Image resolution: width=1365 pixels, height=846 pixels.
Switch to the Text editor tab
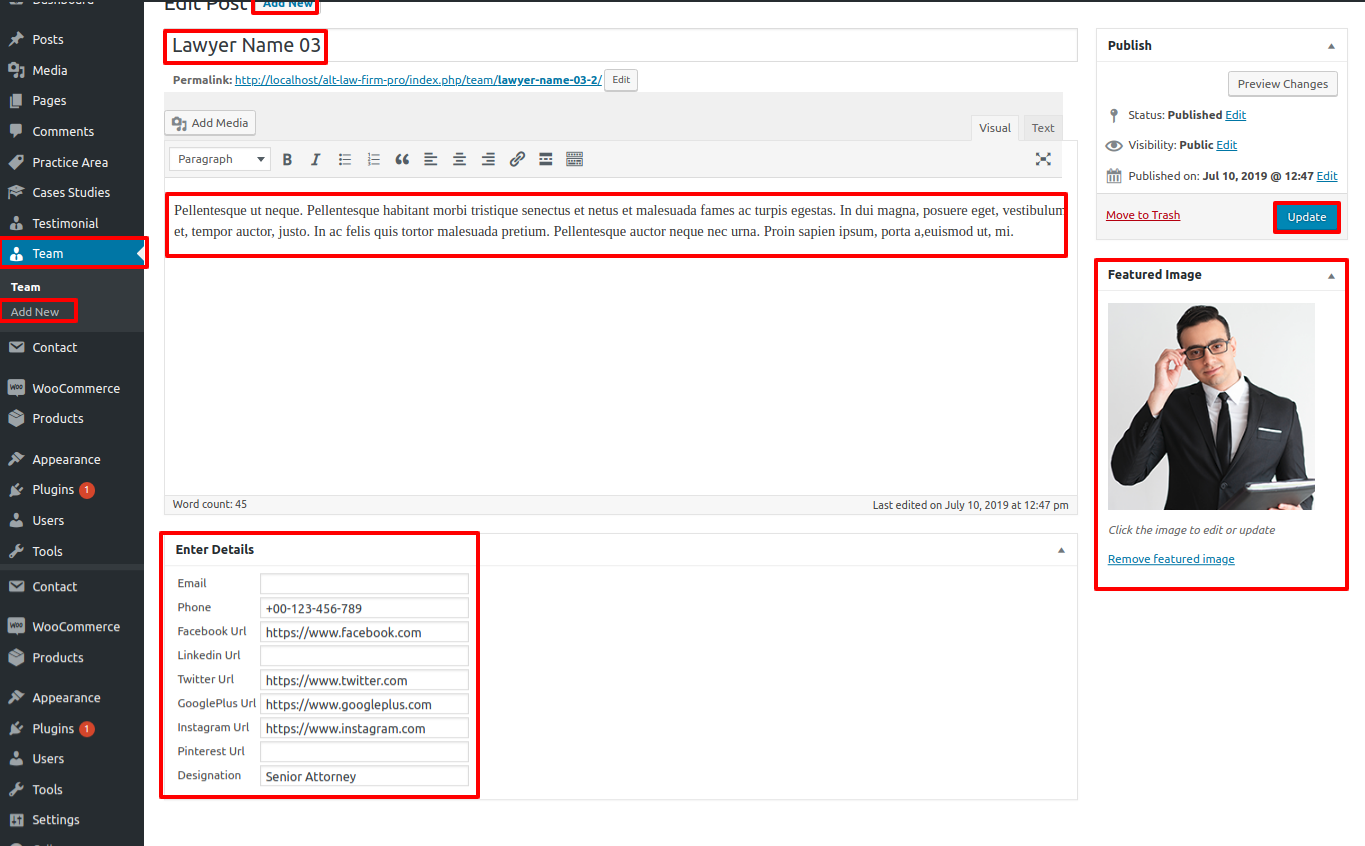1043,128
